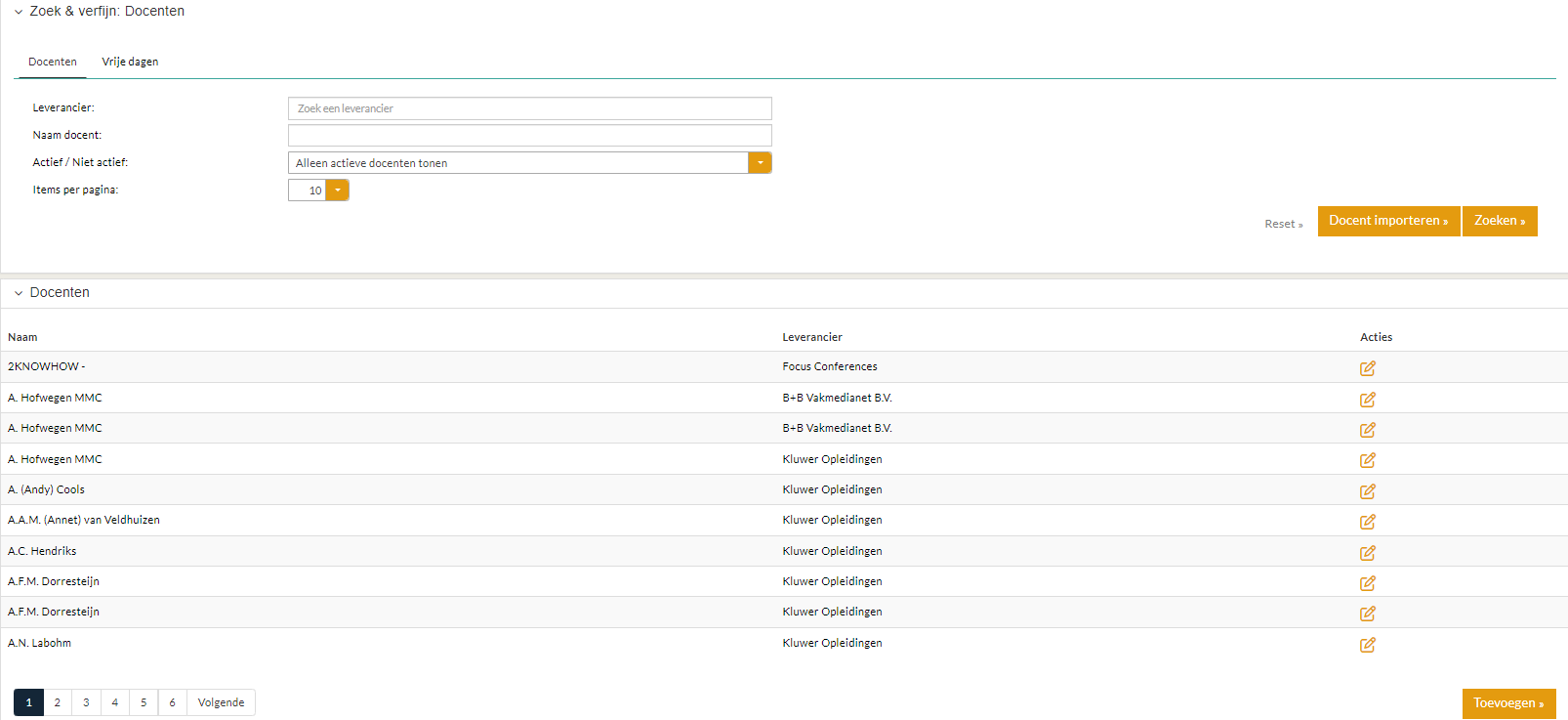Click the Zoeken button
Viewport: 1568px width, 720px height.
click(1499, 221)
